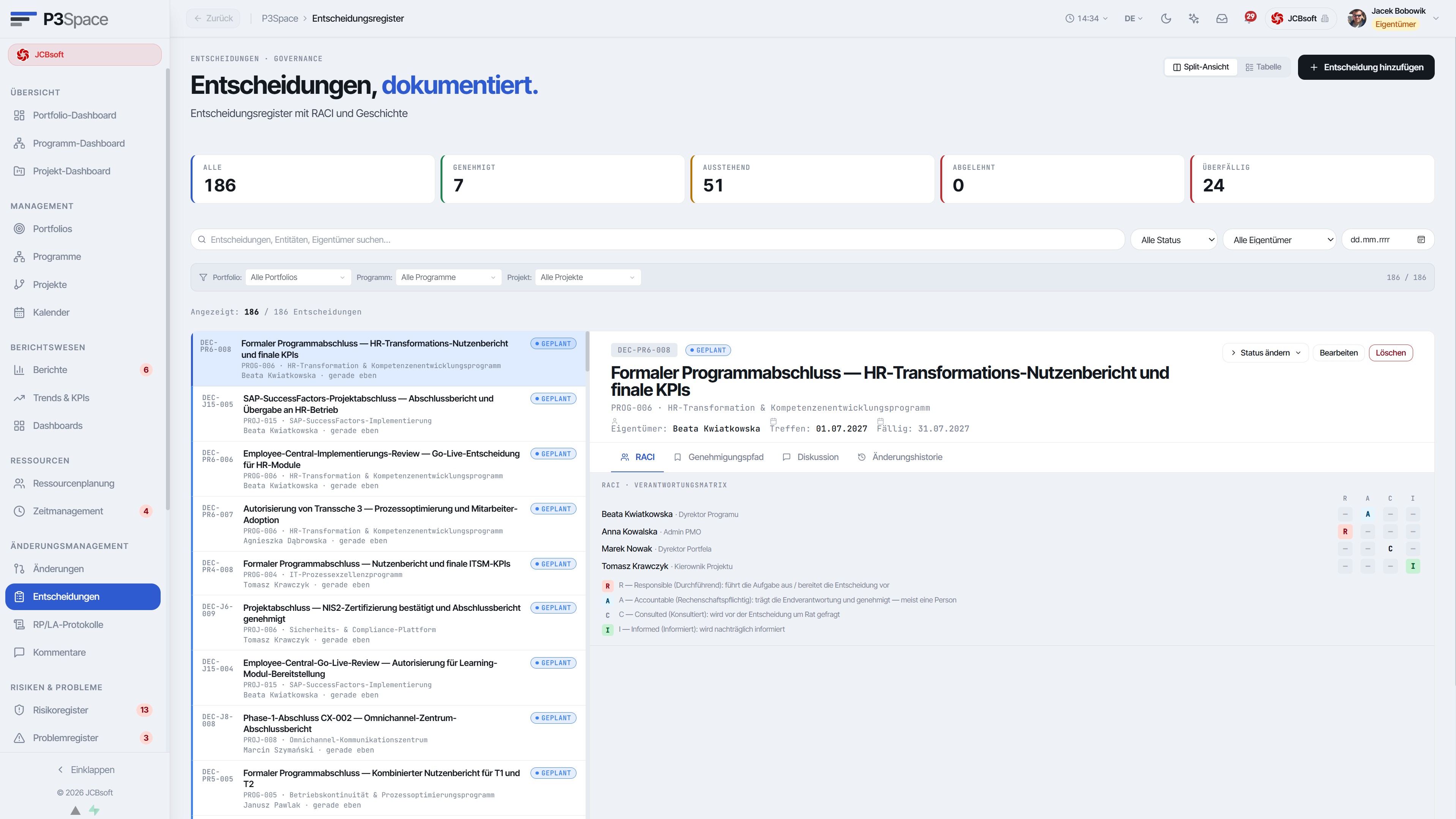Select the DEC-J15-005 SAP-SuccessFactors decision row

pyautogui.click(x=389, y=414)
